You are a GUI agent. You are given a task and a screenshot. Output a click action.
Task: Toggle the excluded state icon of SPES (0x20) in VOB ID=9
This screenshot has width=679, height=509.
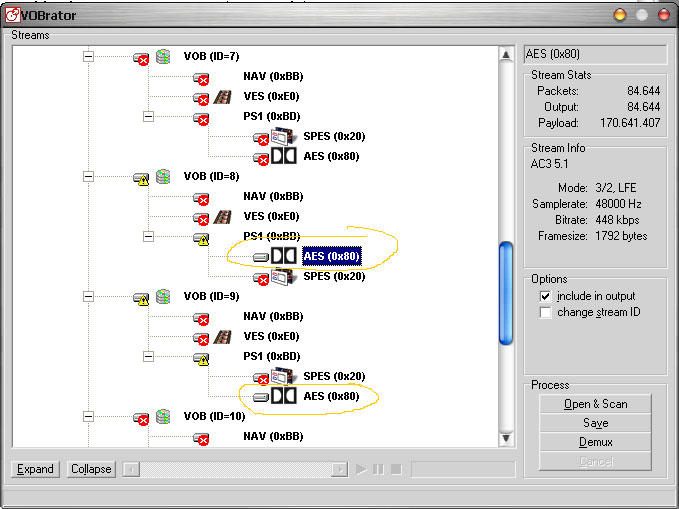pyautogui.click(x=261, y=378)
